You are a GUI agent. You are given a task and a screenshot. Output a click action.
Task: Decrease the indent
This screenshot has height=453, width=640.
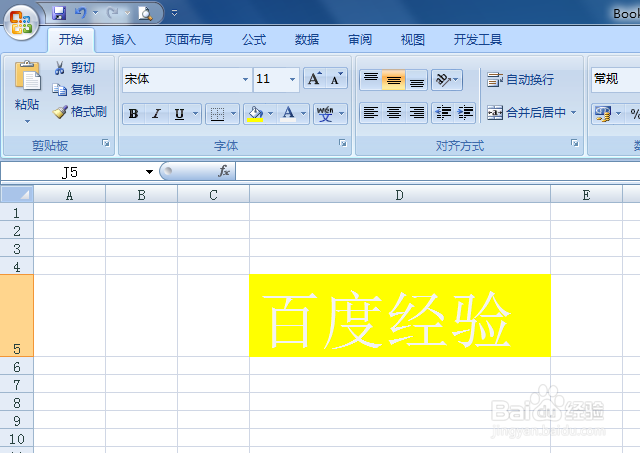click(x=443, y=113)
